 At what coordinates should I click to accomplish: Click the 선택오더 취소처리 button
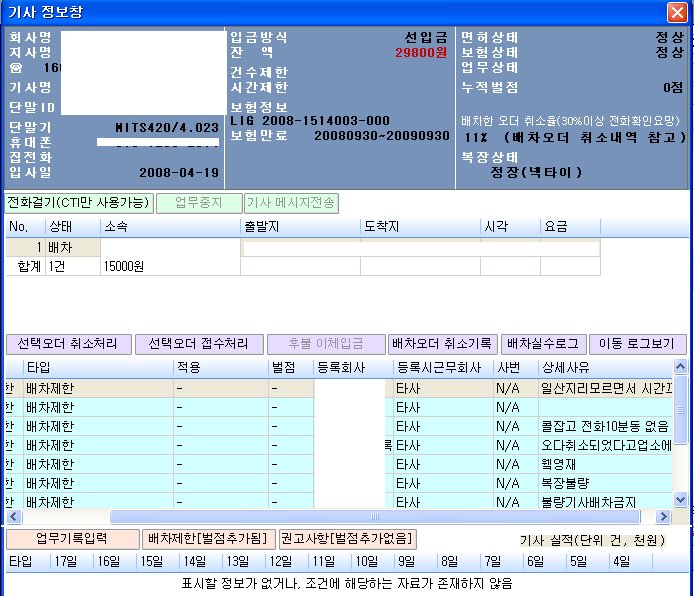tap(68, 344)
